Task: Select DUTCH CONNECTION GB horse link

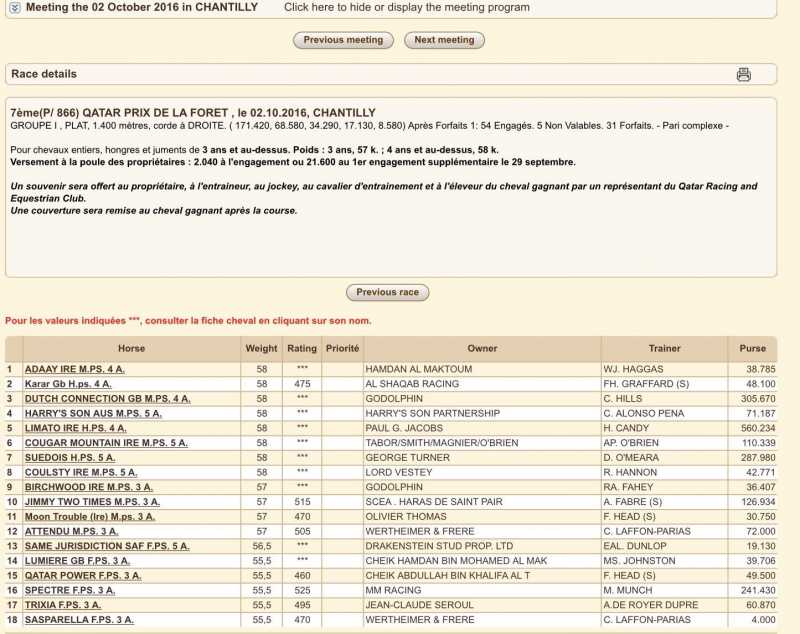Action: tap(107, 398)
